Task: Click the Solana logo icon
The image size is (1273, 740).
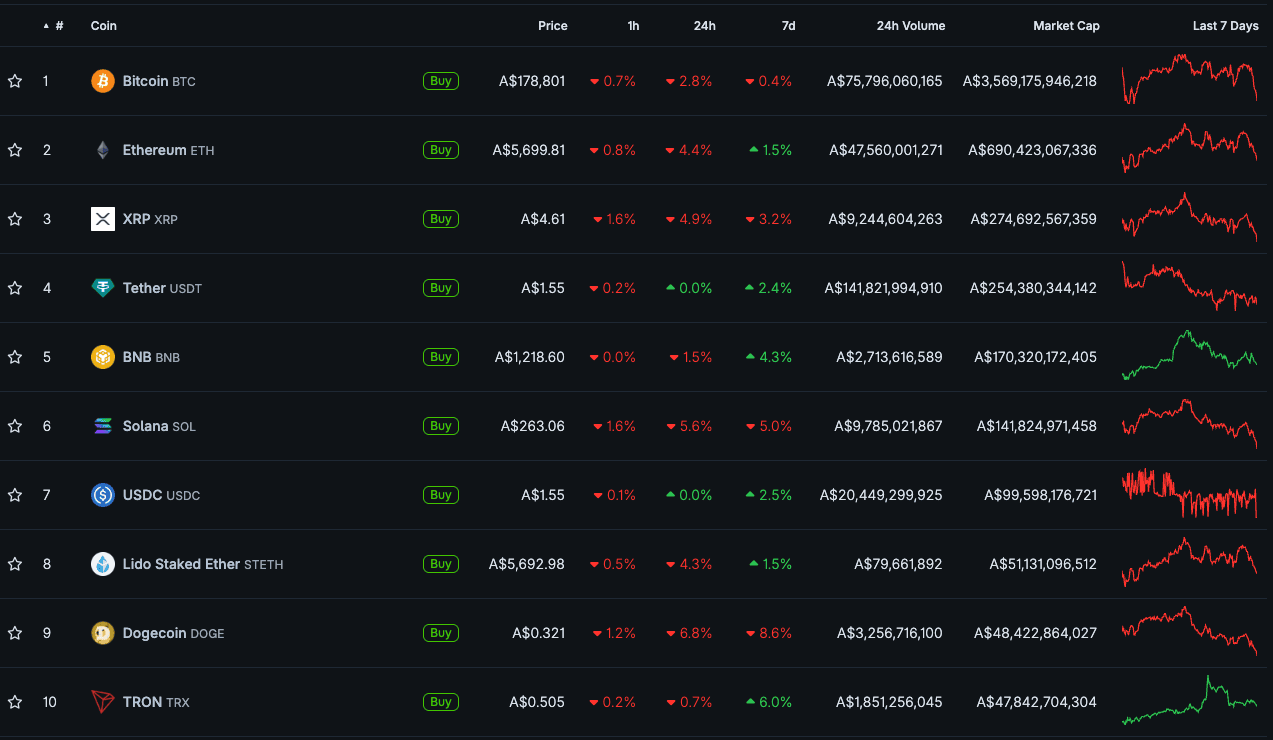Action: [103, 426]
